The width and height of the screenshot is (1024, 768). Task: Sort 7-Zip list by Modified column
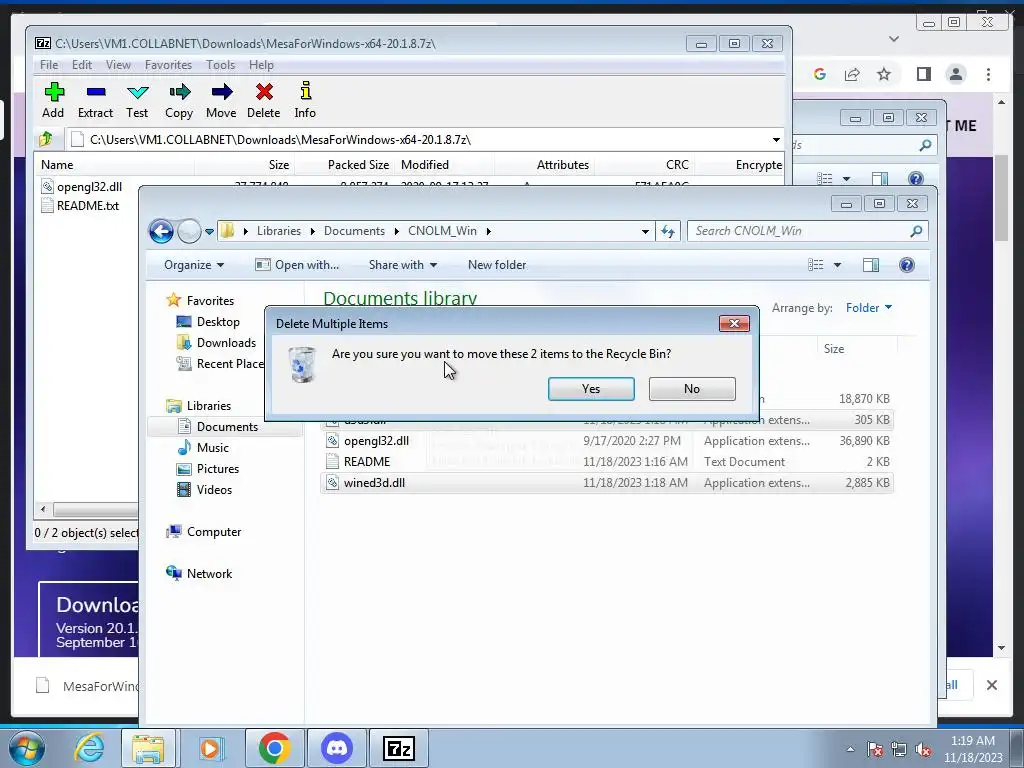[444, 165]
